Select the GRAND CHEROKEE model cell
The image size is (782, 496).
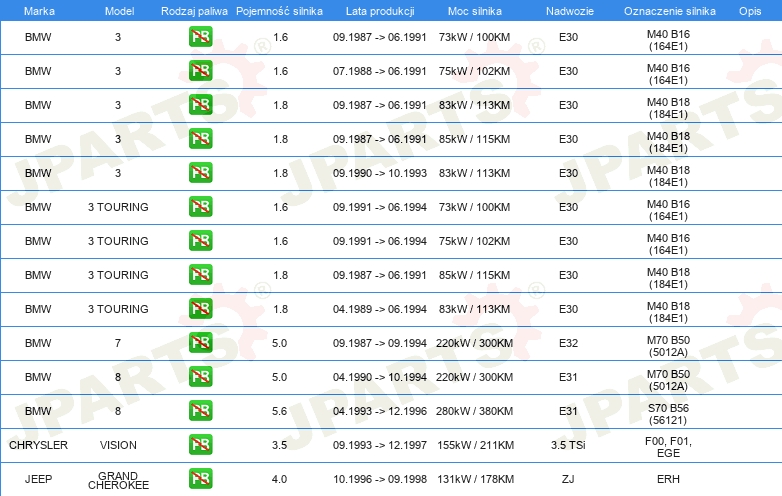point(118,480)
